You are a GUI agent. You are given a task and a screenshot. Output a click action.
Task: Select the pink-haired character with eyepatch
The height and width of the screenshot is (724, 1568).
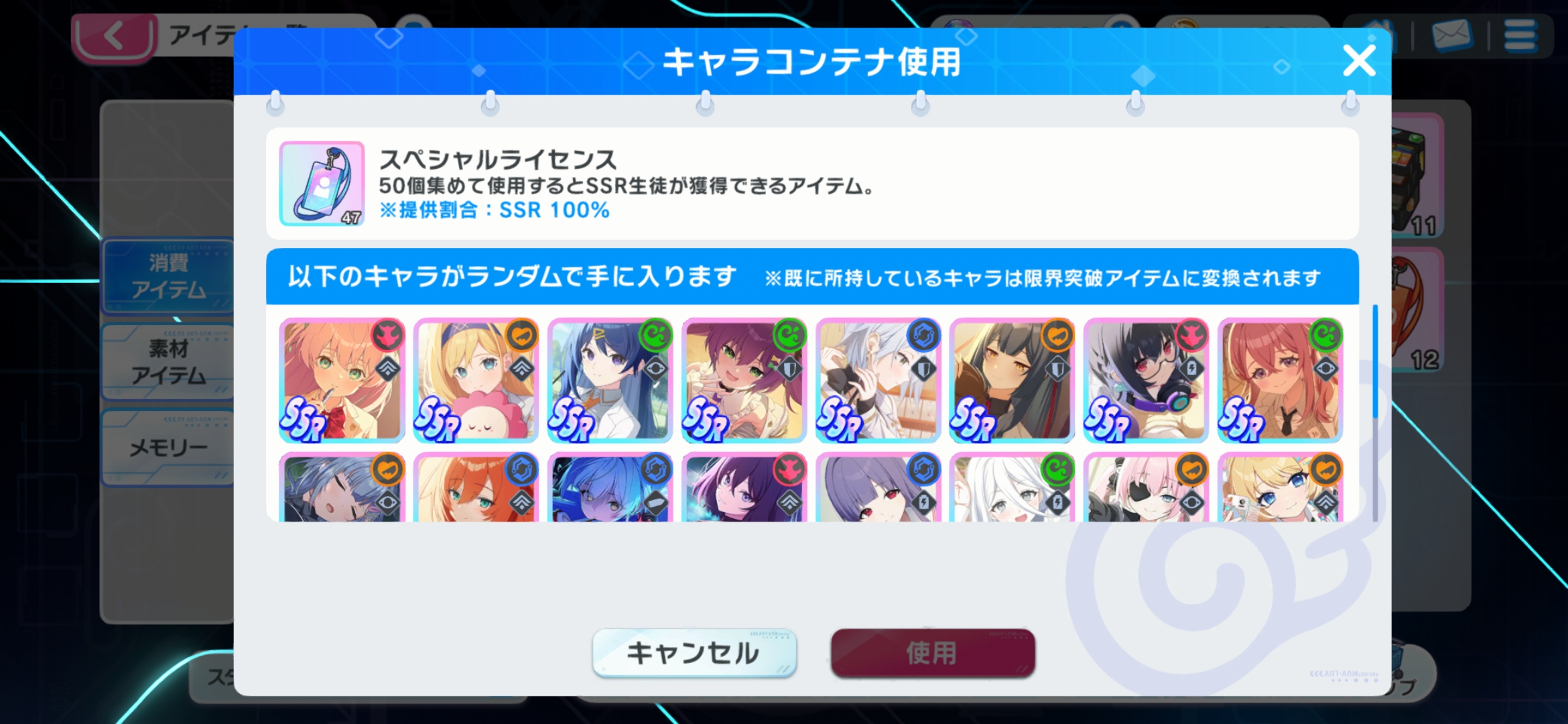[x=1146, y=487]
